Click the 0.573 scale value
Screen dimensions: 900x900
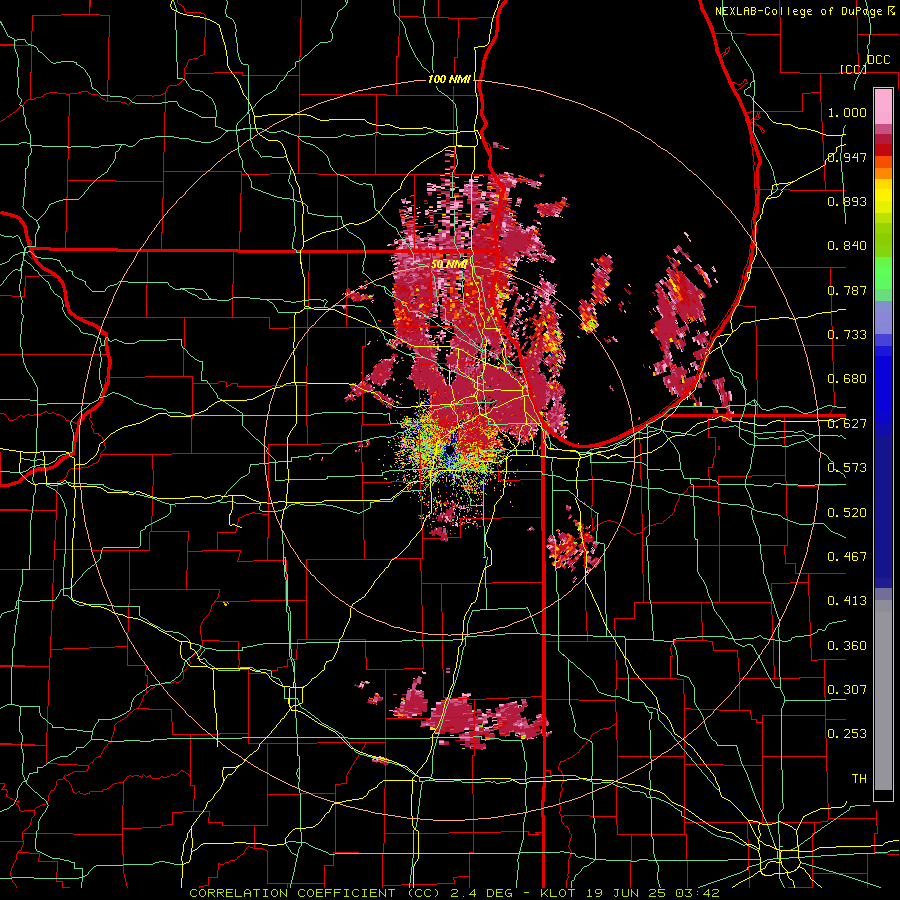(847, 468)
